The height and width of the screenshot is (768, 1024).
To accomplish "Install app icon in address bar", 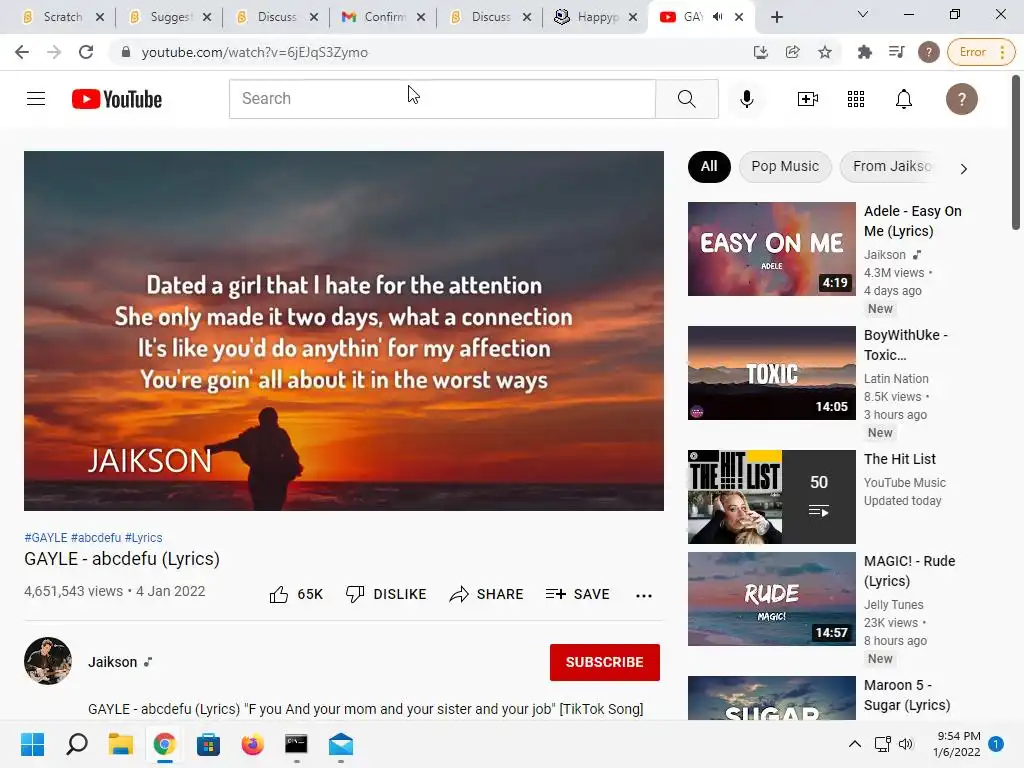I will [761, 52].
